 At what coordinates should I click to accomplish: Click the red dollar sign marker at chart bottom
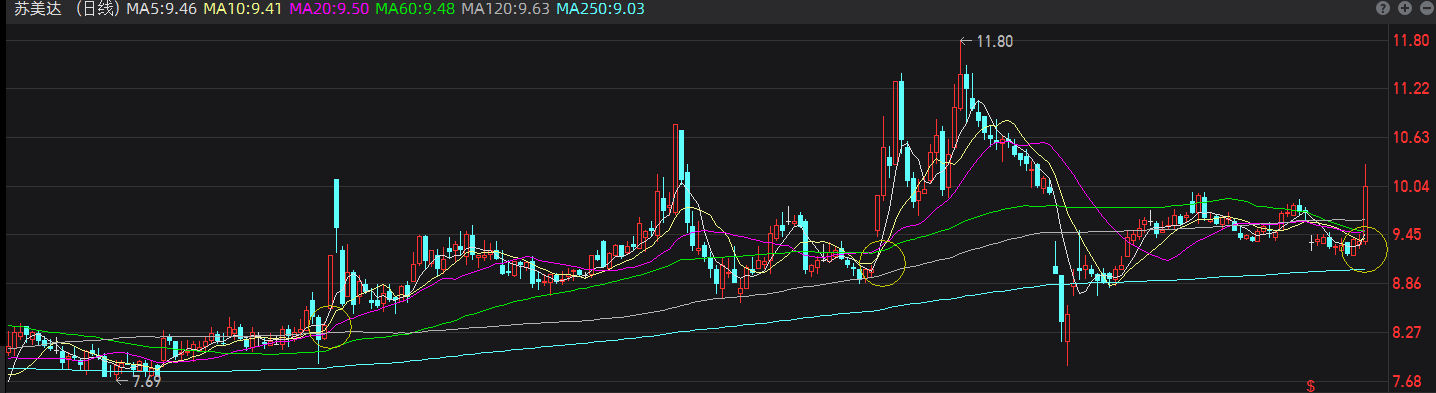tap(1310, 385)
